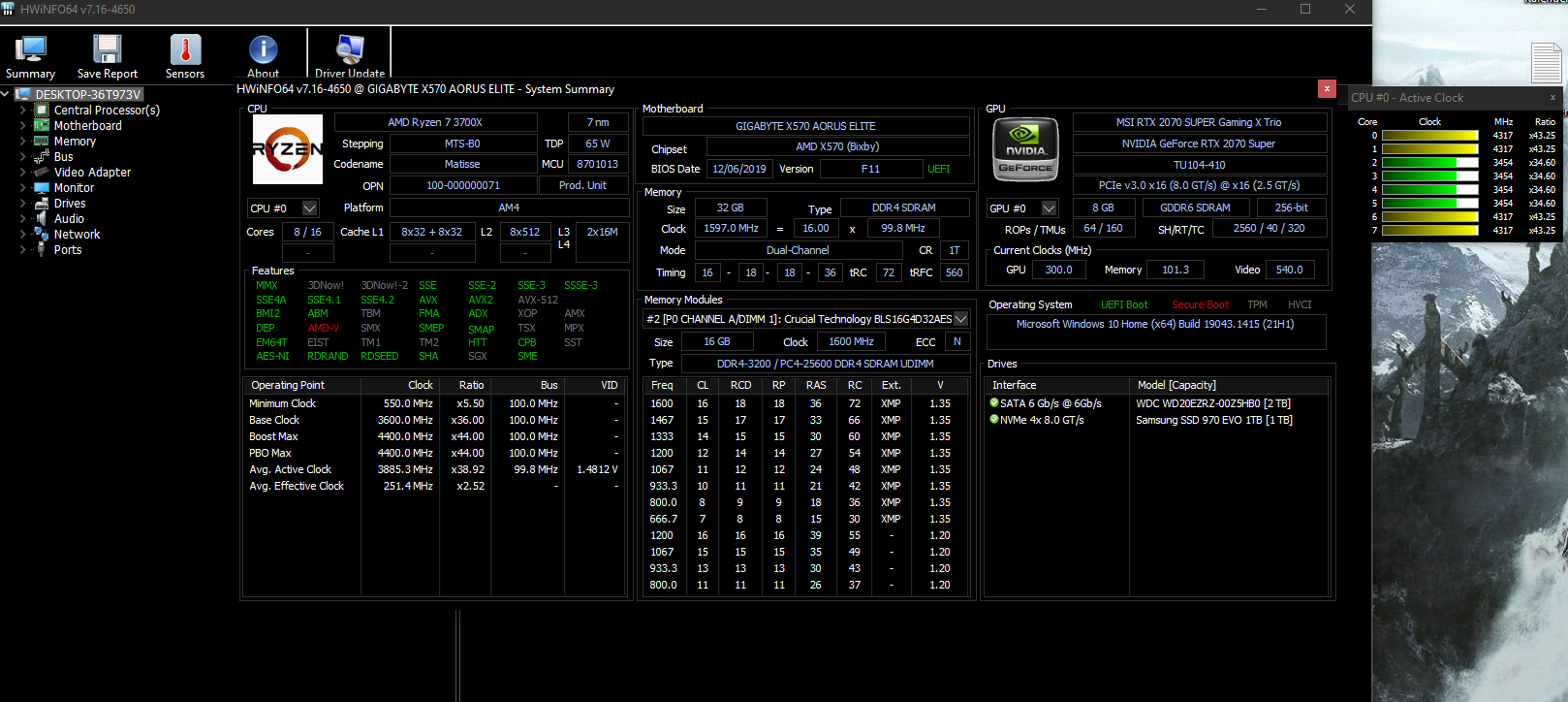
Task: Click the NVIDIA GeForce logo
Action: pos(1025,149)
